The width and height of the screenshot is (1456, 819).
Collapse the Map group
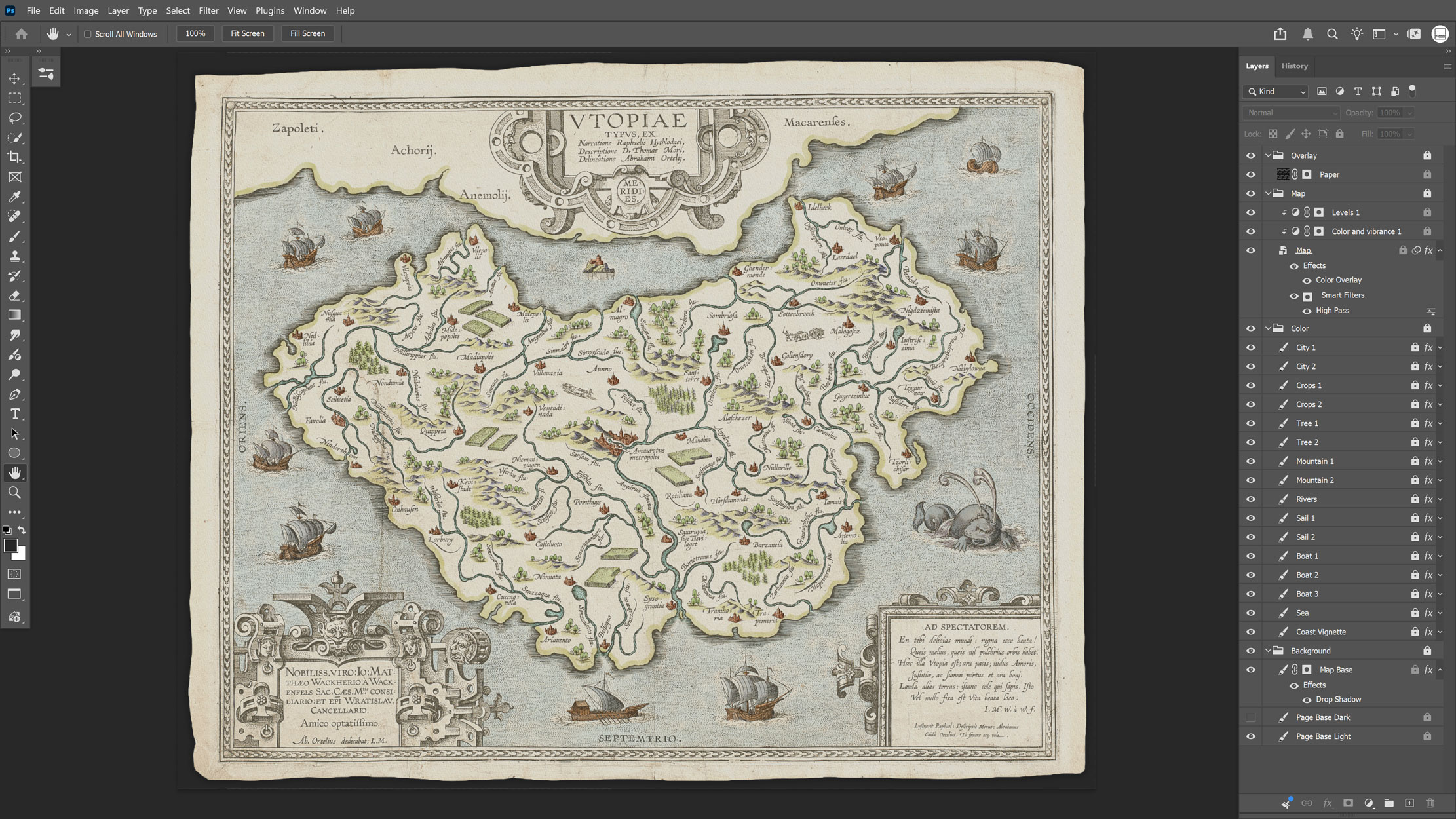(x=1268, y=194)
